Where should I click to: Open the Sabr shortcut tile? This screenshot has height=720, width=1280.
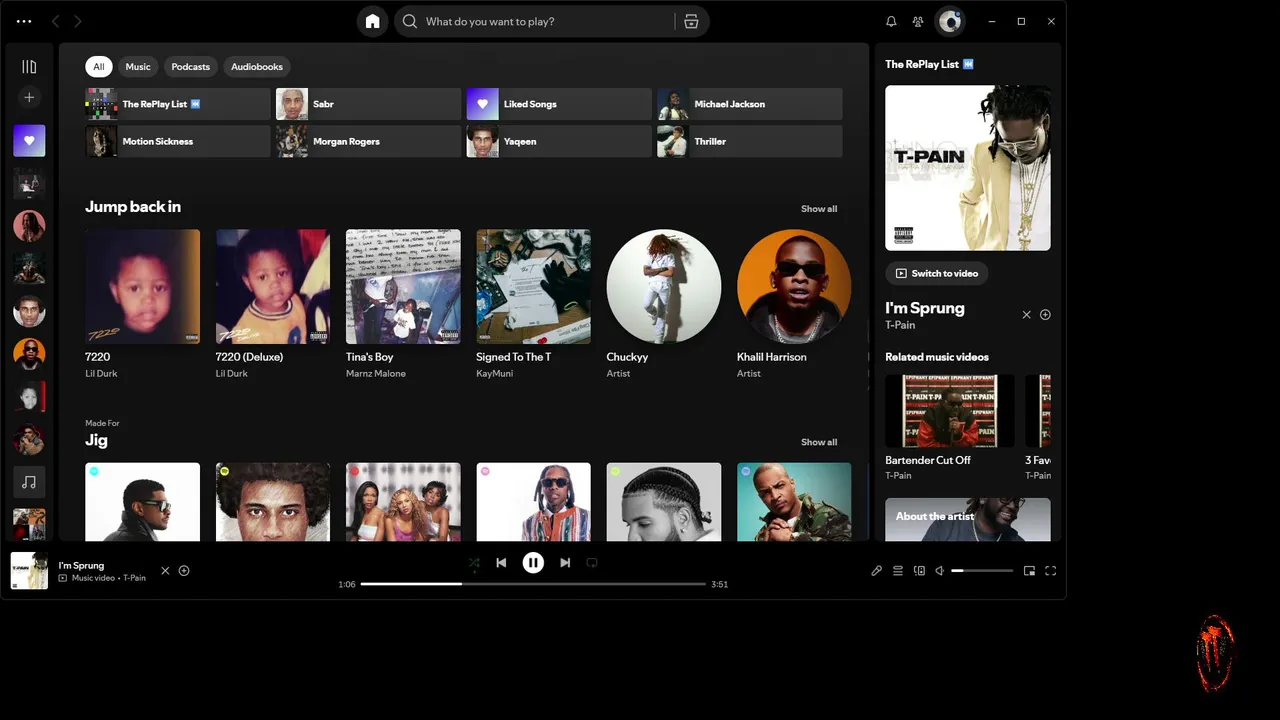click(x=369, y=104)
